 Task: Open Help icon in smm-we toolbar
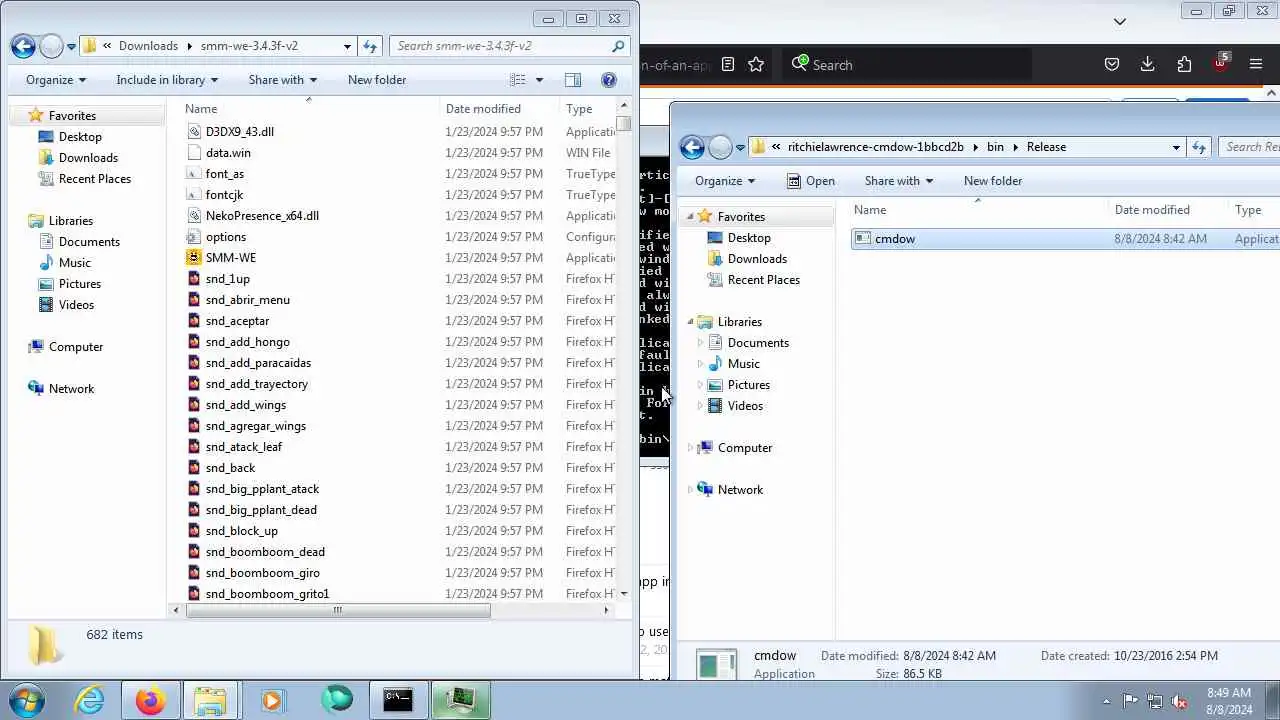tap(609, 80)
